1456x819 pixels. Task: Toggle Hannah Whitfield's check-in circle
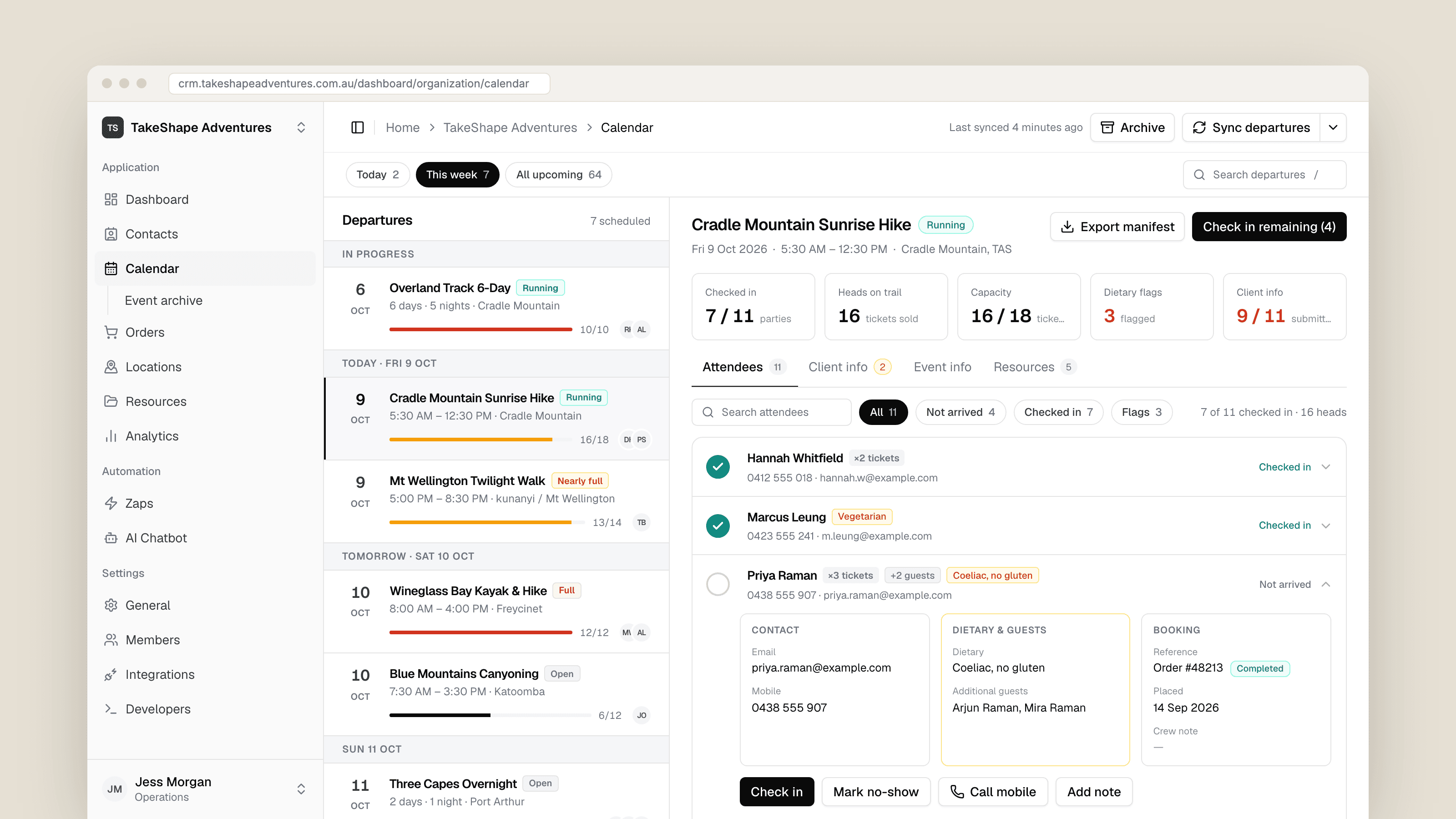point(718,467)
